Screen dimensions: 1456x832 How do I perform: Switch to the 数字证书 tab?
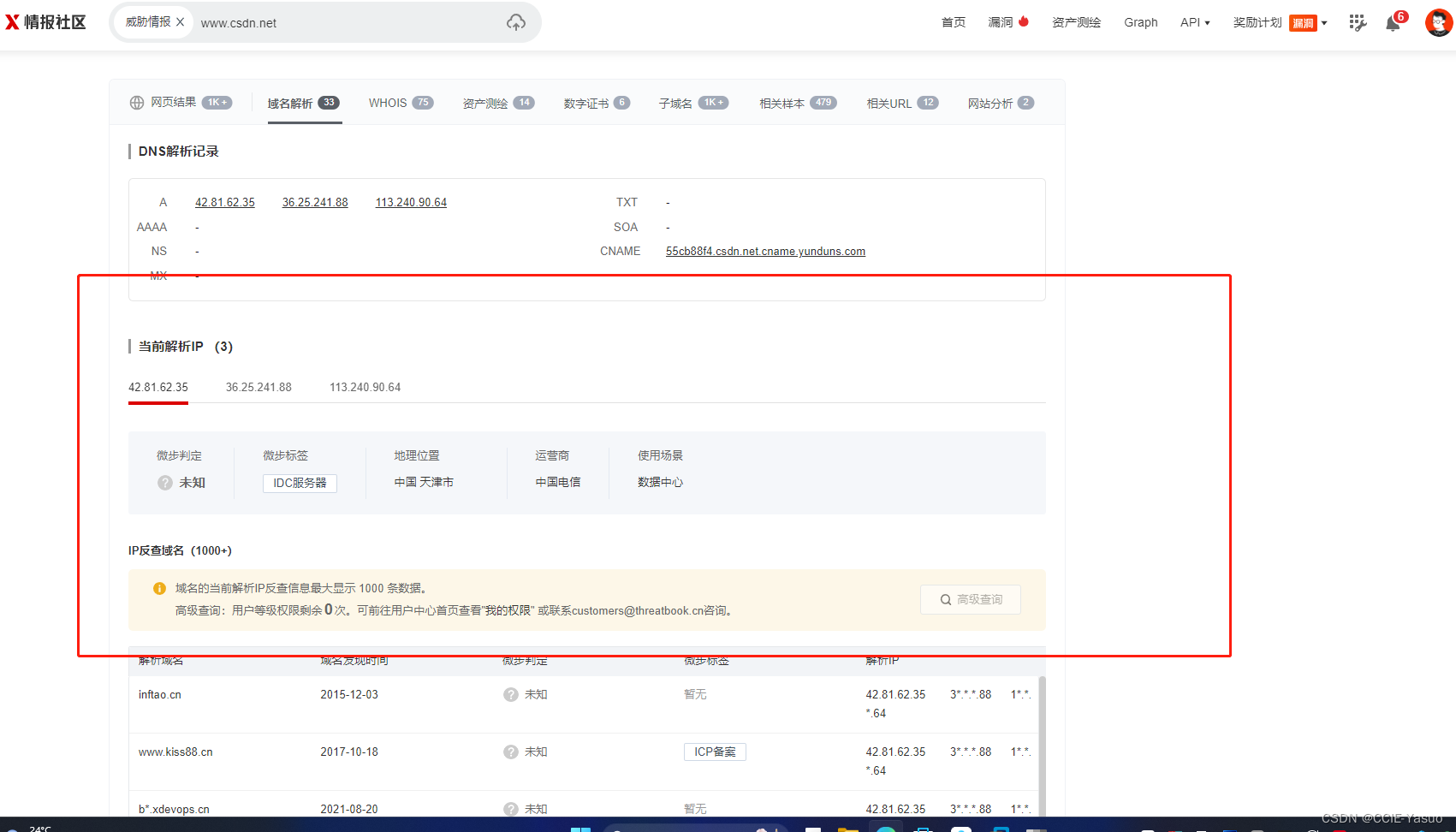tap(597, 104)
